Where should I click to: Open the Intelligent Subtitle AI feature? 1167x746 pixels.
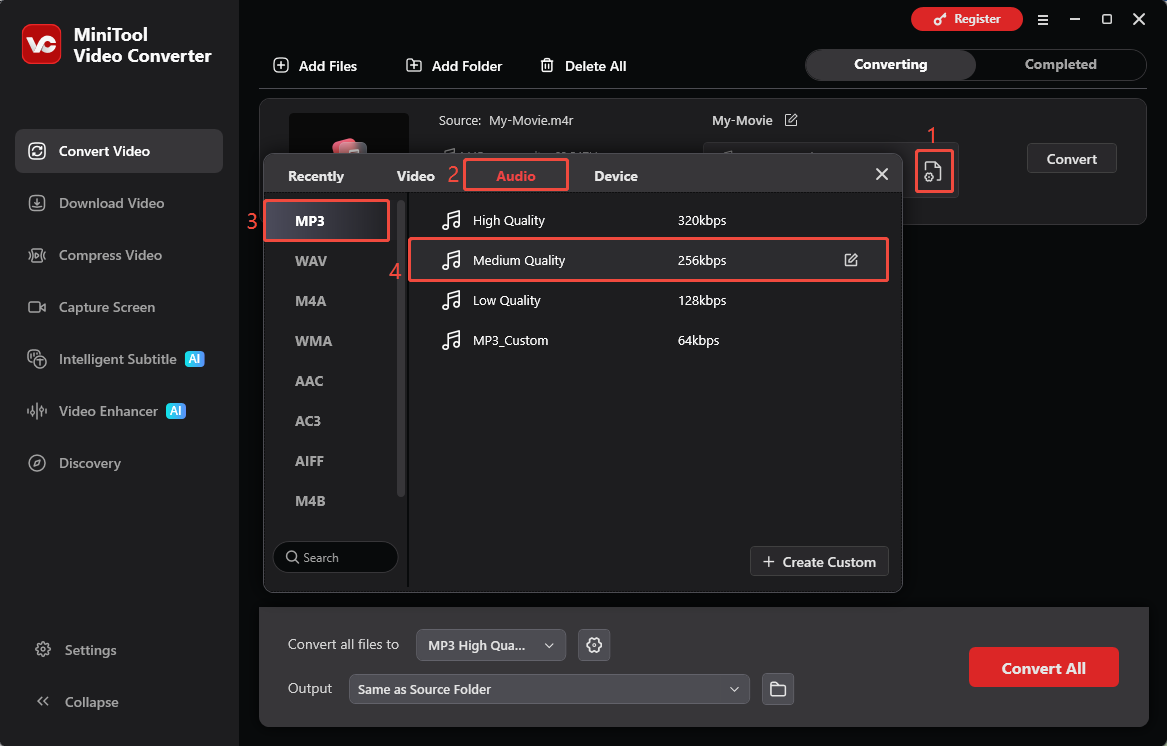118,359
